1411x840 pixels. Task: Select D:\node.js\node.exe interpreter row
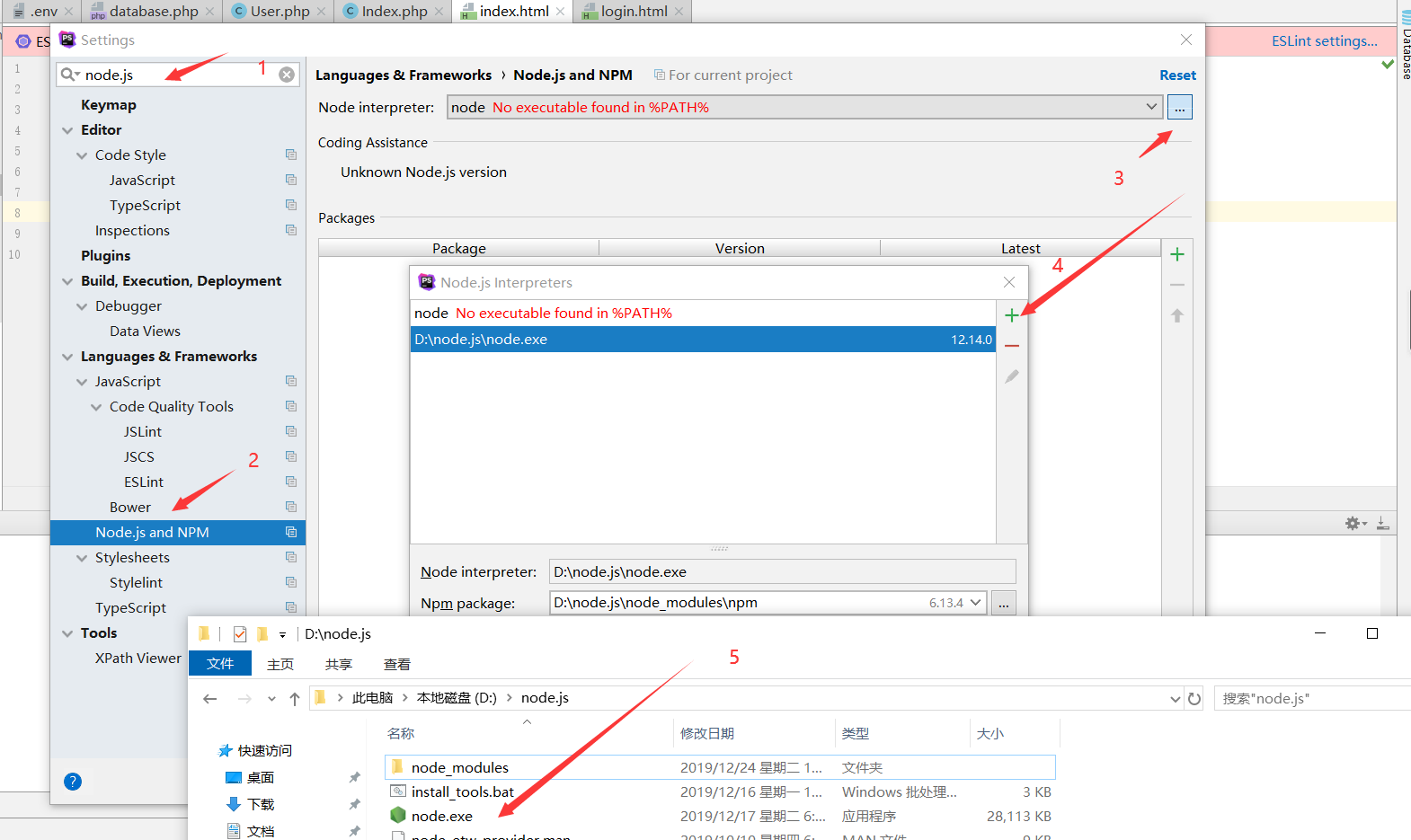pos(703,340)
